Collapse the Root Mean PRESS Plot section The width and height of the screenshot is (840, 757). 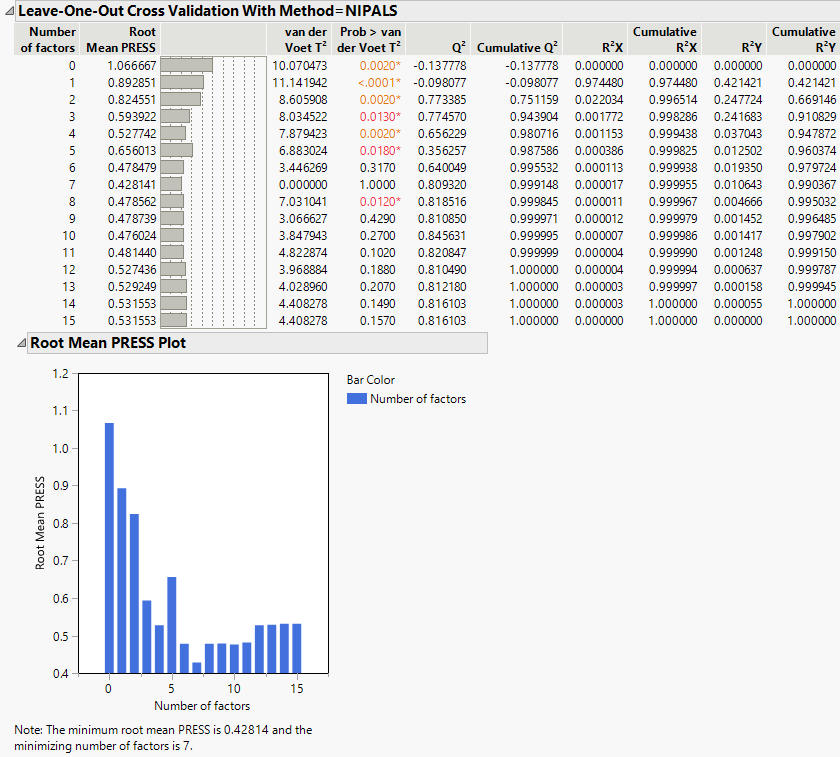click(21, 342)
